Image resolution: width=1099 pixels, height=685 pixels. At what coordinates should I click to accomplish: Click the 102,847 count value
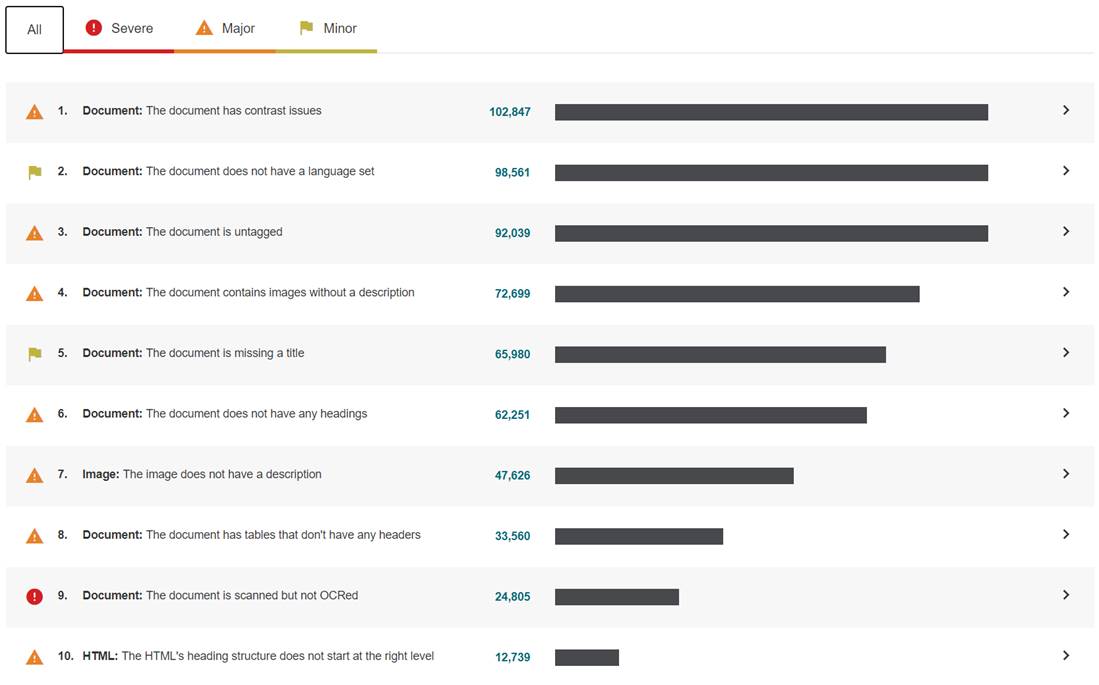click(x=510, y=112)
